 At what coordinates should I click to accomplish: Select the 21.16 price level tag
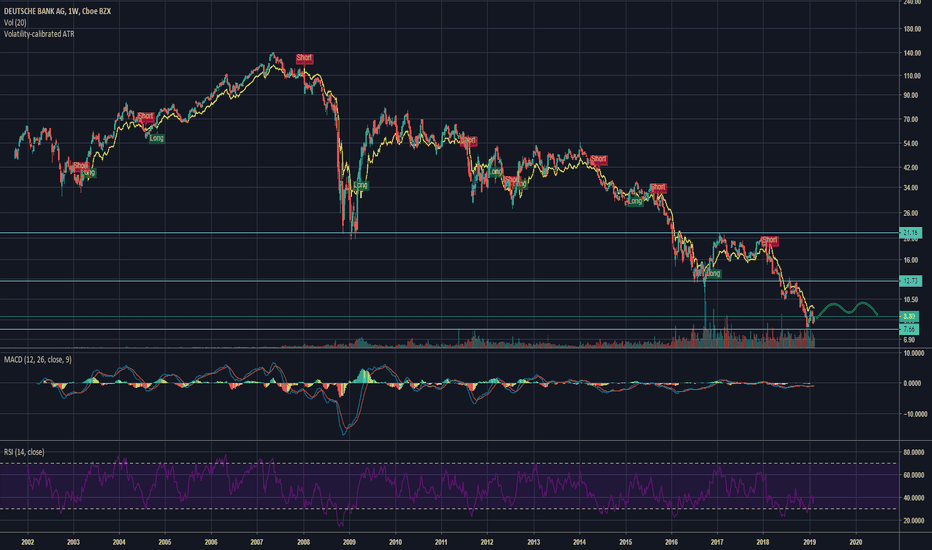(910, 232)
